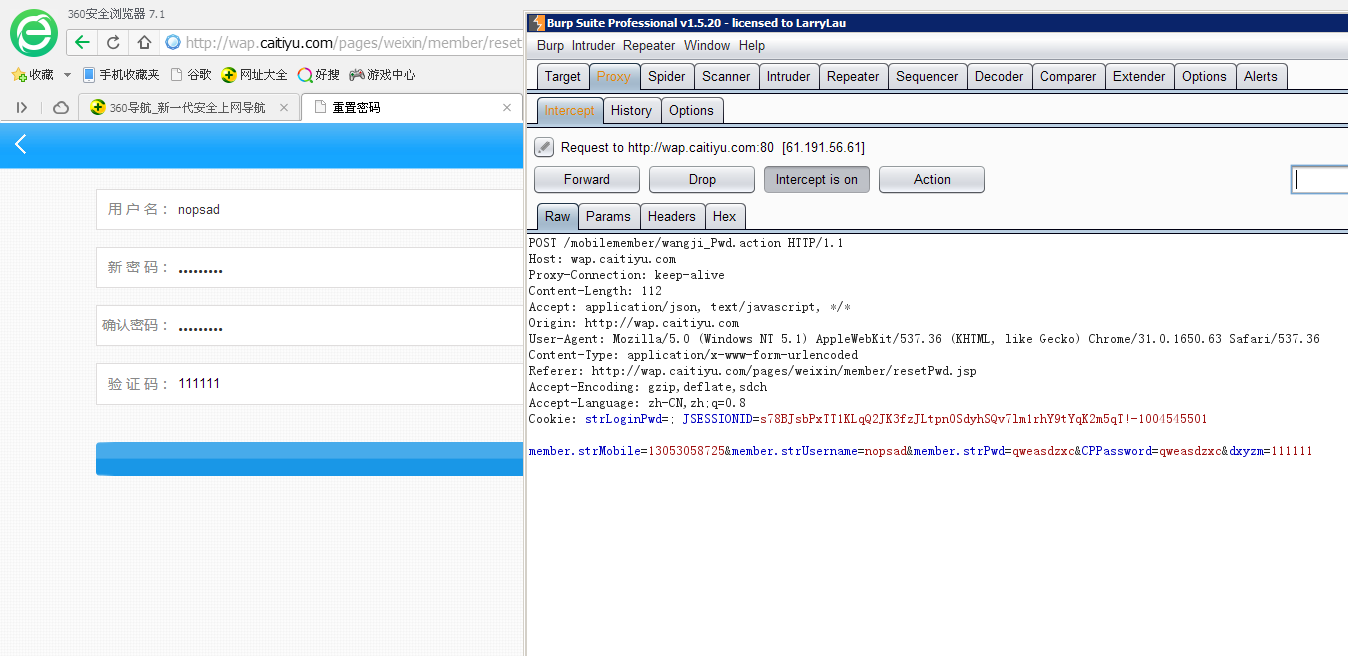
Task: Click the POST /mobilemember/wangji_Pwd.action request line
Action: (686, 243)
